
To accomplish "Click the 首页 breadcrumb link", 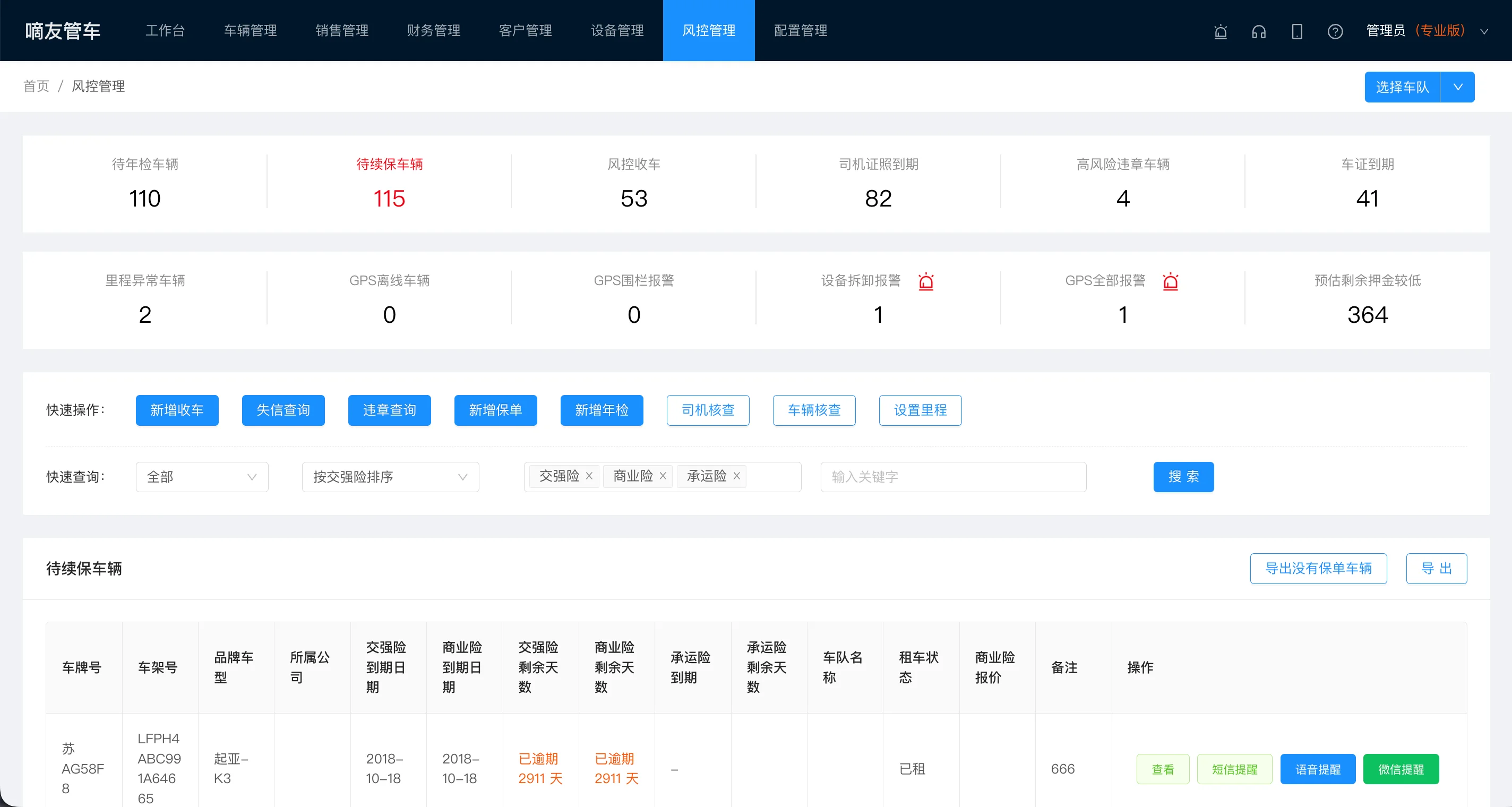I will [x=37, y=87].
